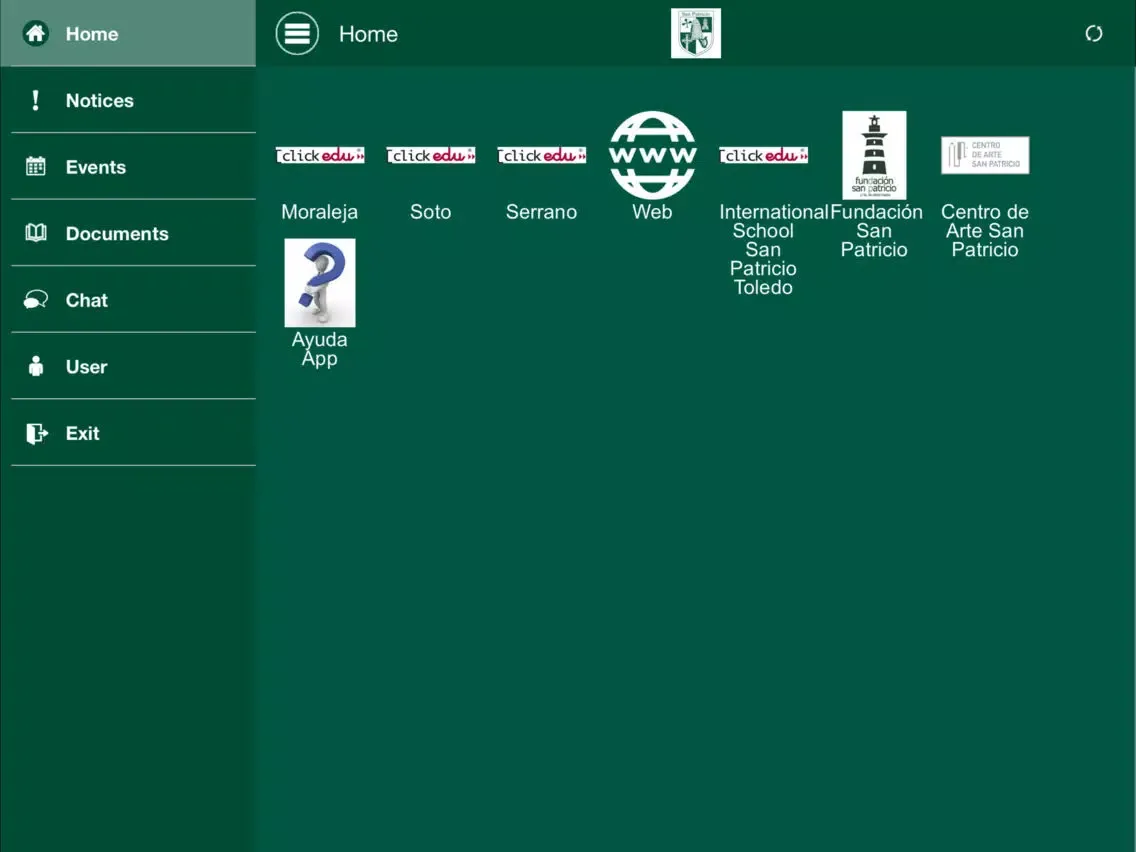1136x852 pixels.
Task: Open International School Toledo clickedu icon
Action: tap(763, 155)
